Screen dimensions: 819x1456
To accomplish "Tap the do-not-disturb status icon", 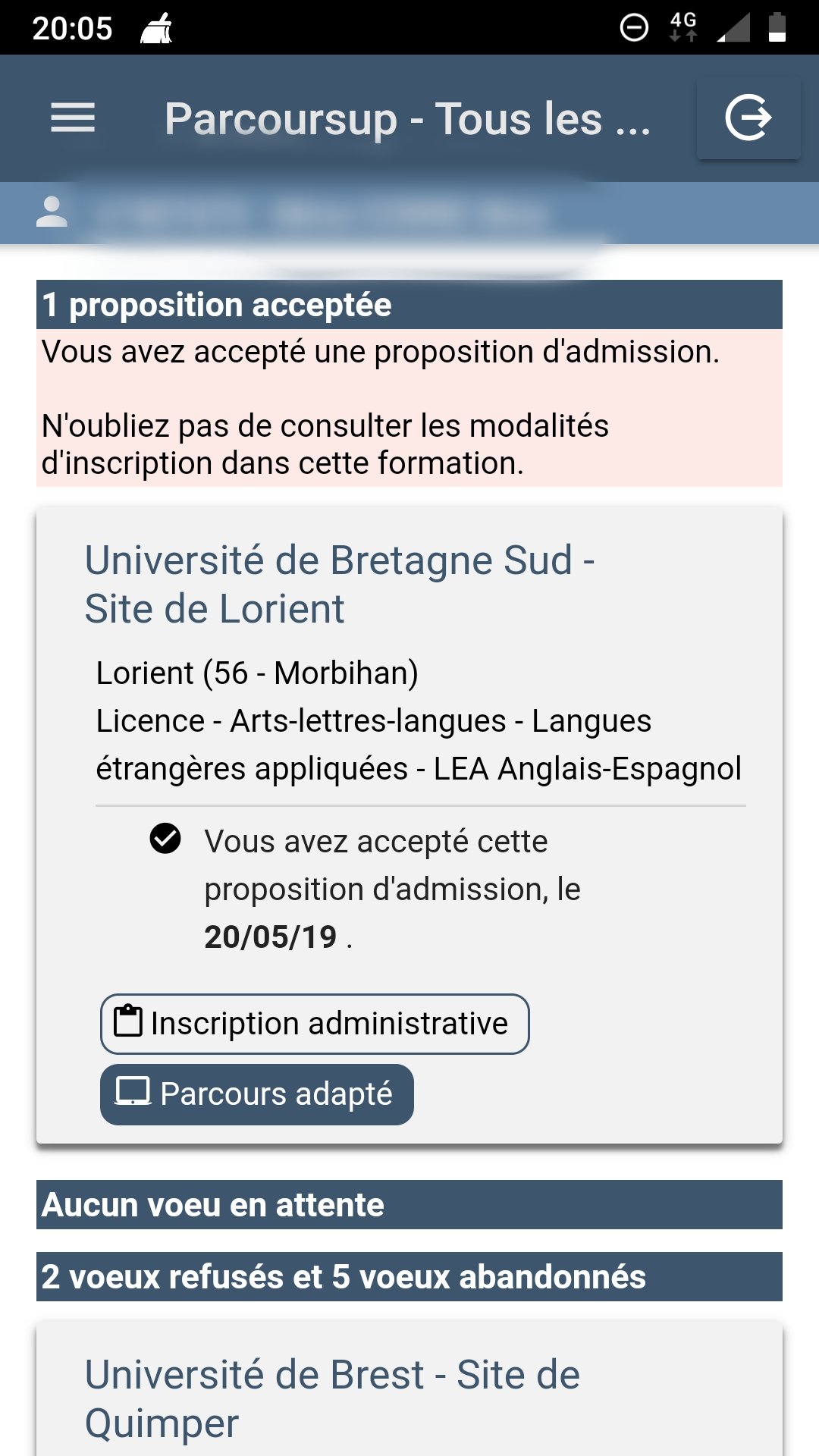I will pos(634,27).
